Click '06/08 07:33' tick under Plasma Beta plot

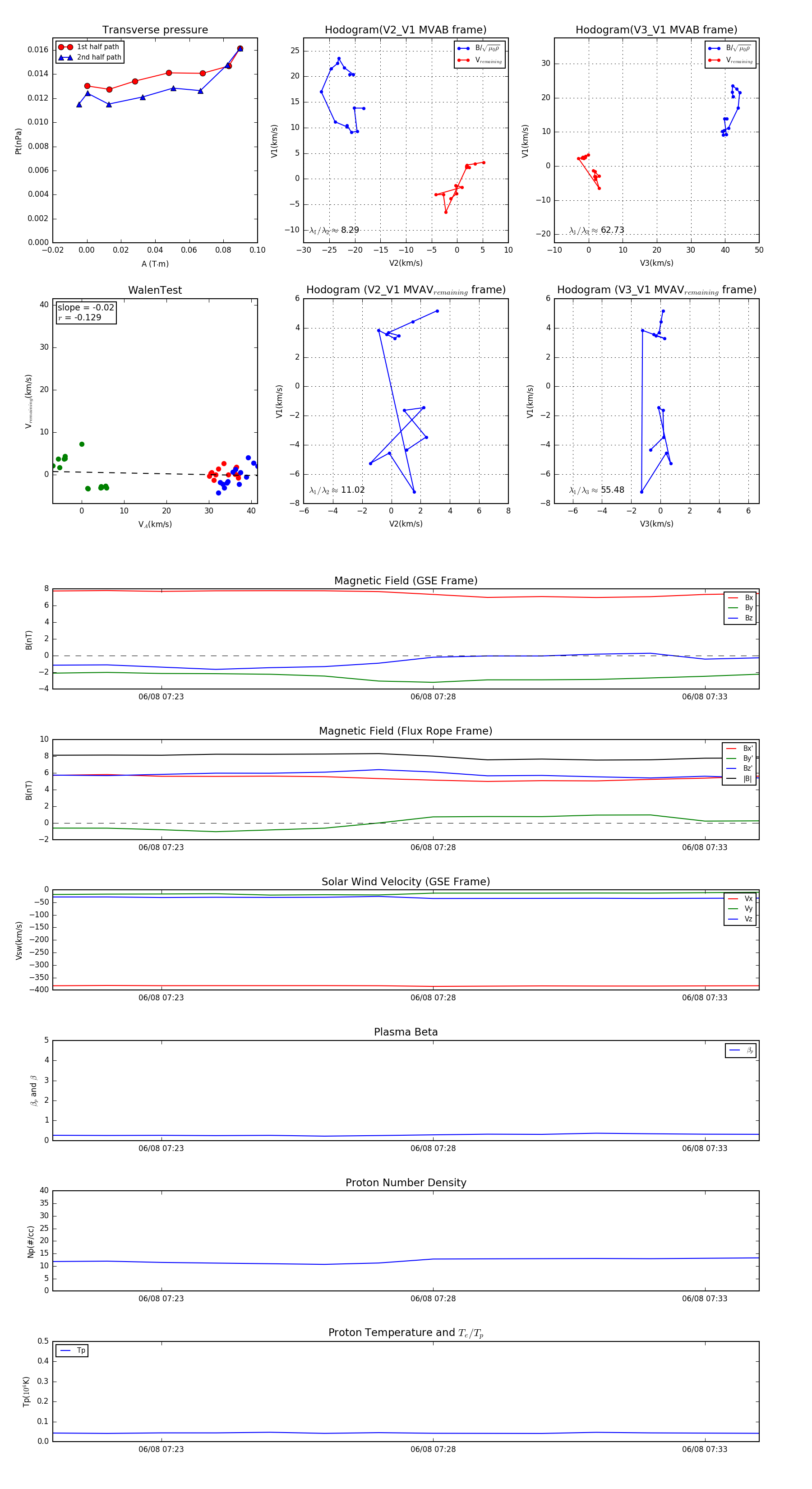(705, 1148)
